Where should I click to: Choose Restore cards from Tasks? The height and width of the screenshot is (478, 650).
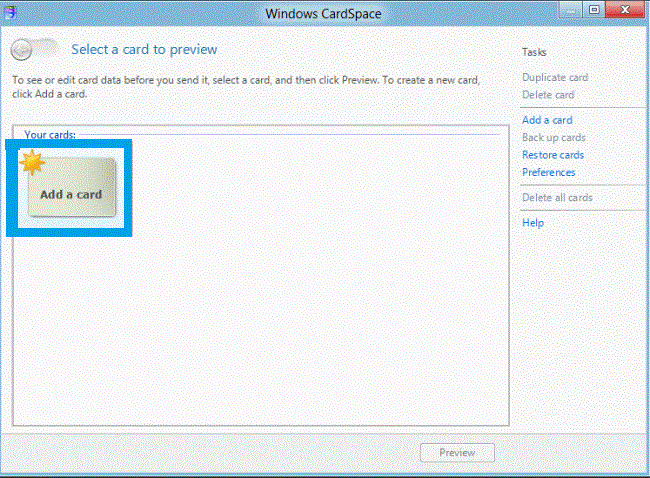(553, 155)
